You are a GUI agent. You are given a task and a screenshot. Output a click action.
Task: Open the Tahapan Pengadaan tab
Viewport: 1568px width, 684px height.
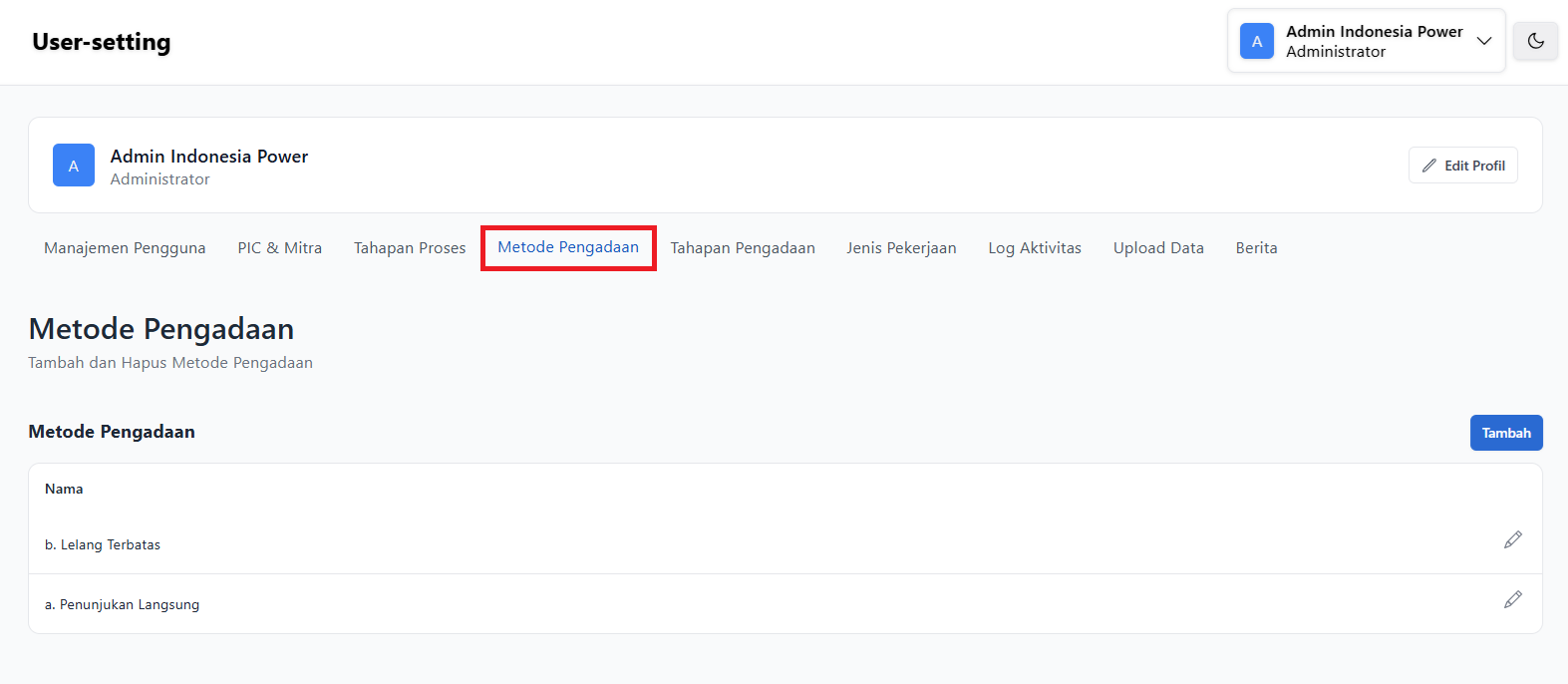click(x=743, y=248)
